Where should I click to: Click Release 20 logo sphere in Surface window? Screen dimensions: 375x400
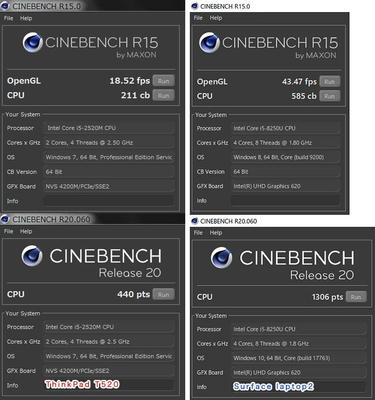click(221, 258)
